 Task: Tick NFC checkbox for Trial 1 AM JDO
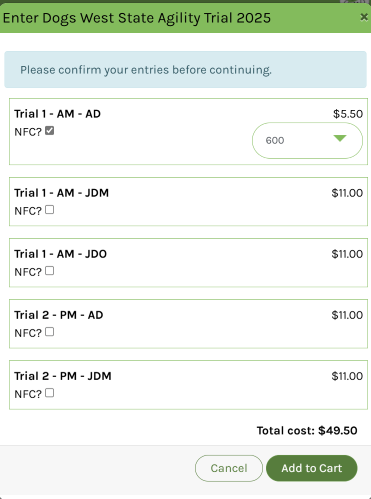point(49,271)
